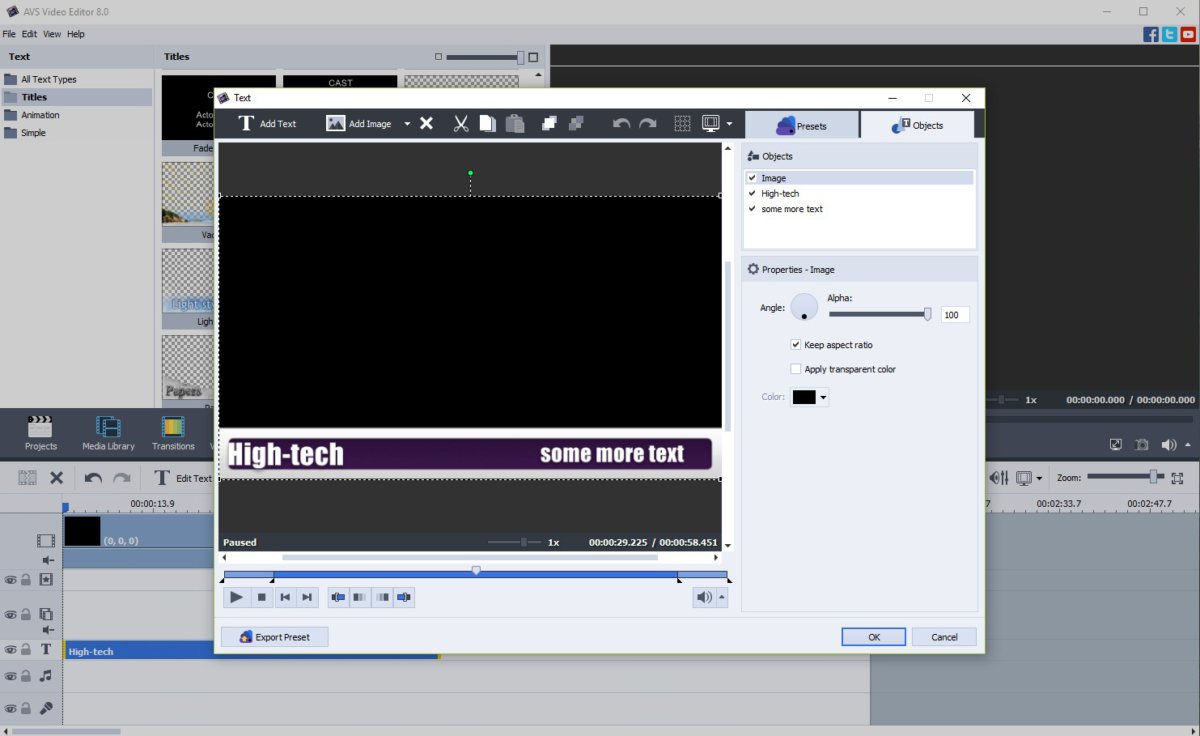Click the Alpha slider handle
This screenshot has width=1200, height=736.
pyautogui.click(x=927, y=314)
